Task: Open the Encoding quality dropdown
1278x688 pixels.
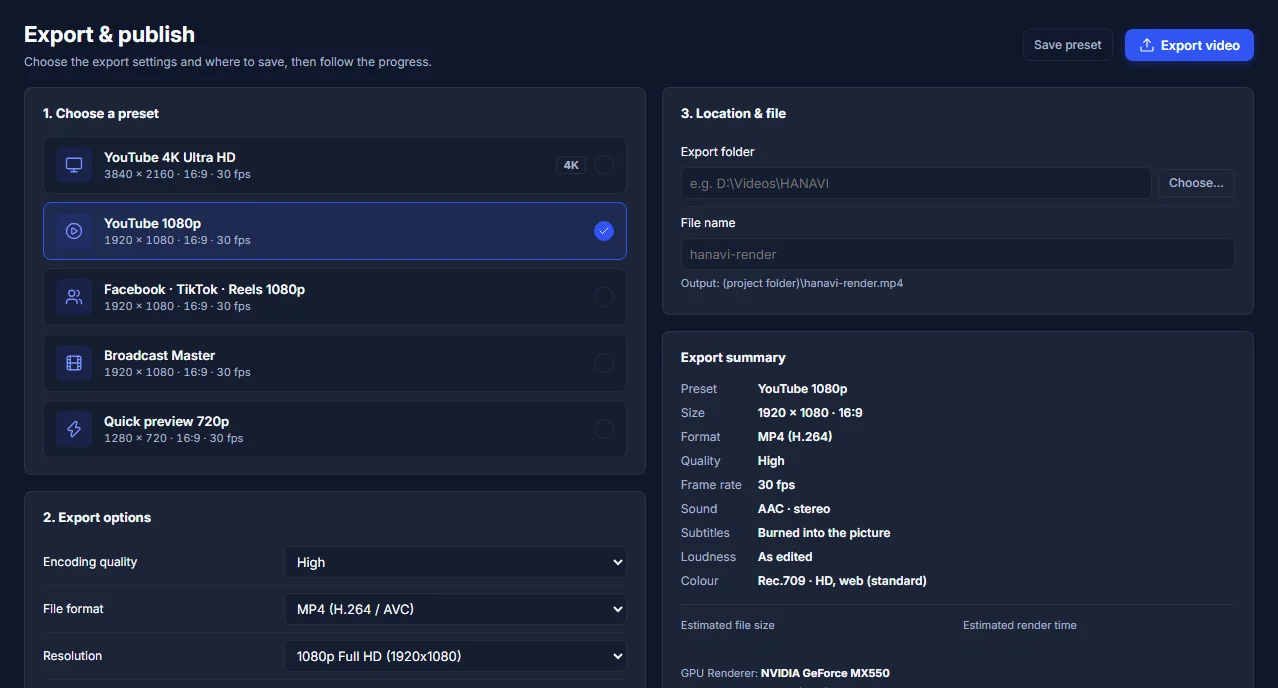Action: click(x=455, y=562)
